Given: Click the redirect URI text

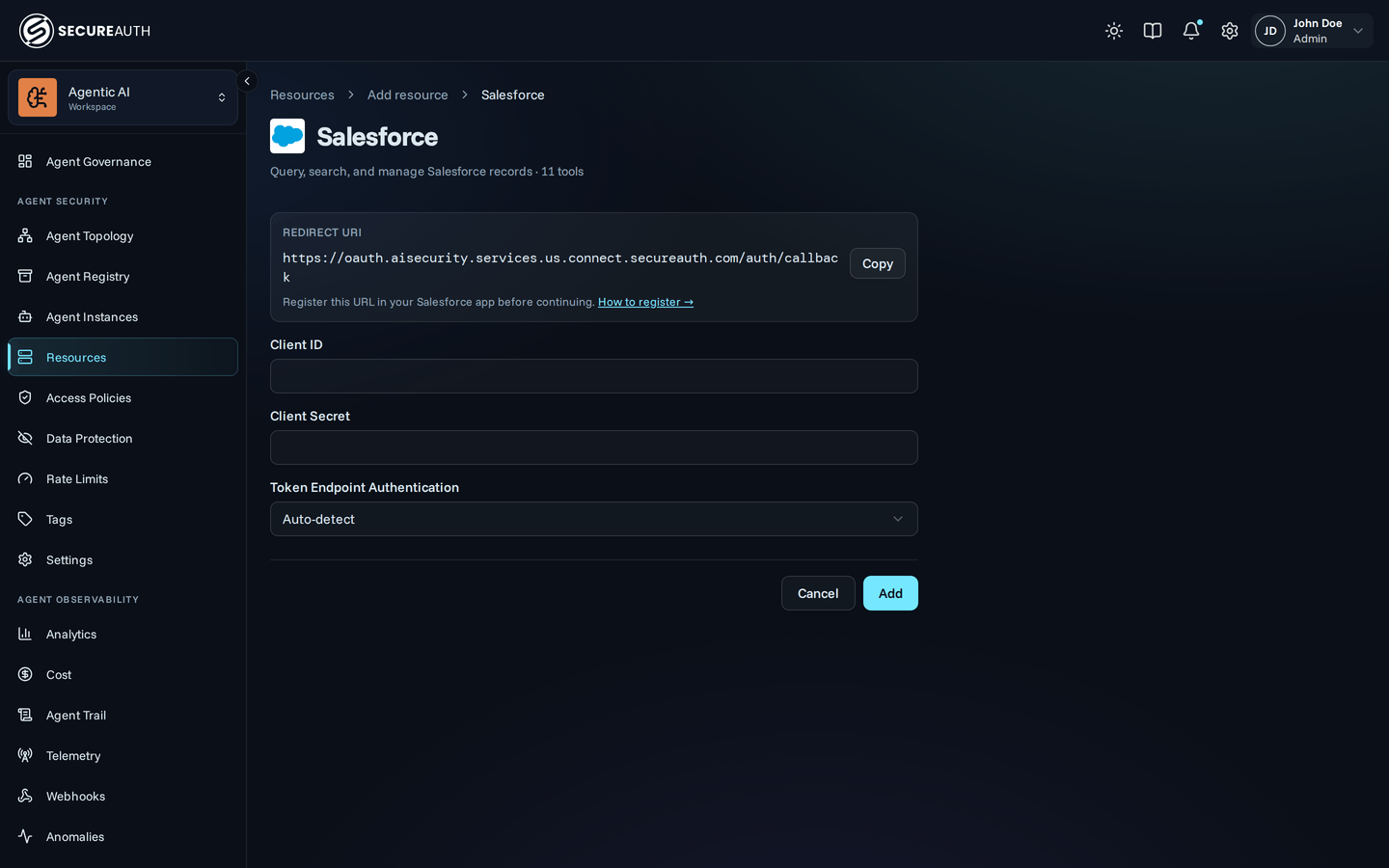Looking at the screenshot, I should [x=560, y=267].
